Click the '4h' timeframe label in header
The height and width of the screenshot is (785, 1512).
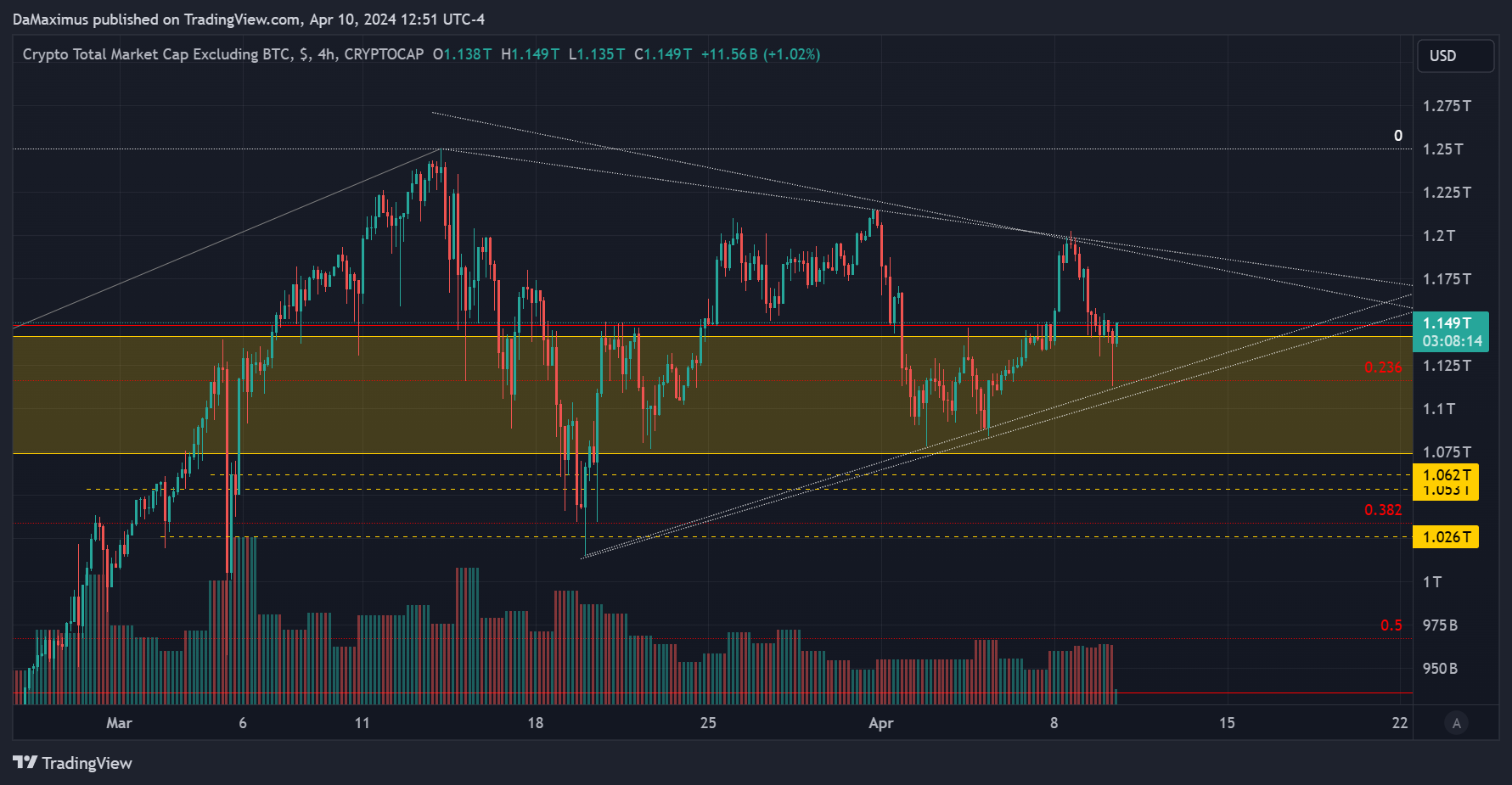tap(326, 54)
